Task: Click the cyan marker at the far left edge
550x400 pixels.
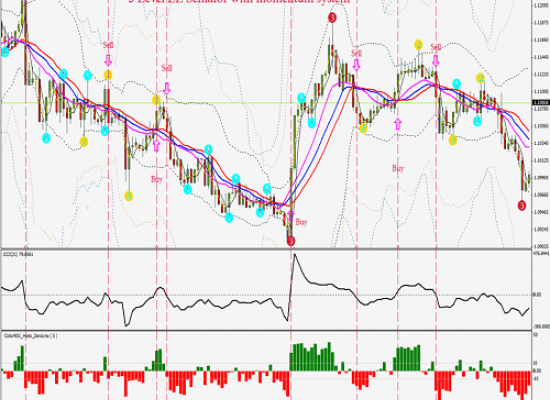Action: click(5, 52)
